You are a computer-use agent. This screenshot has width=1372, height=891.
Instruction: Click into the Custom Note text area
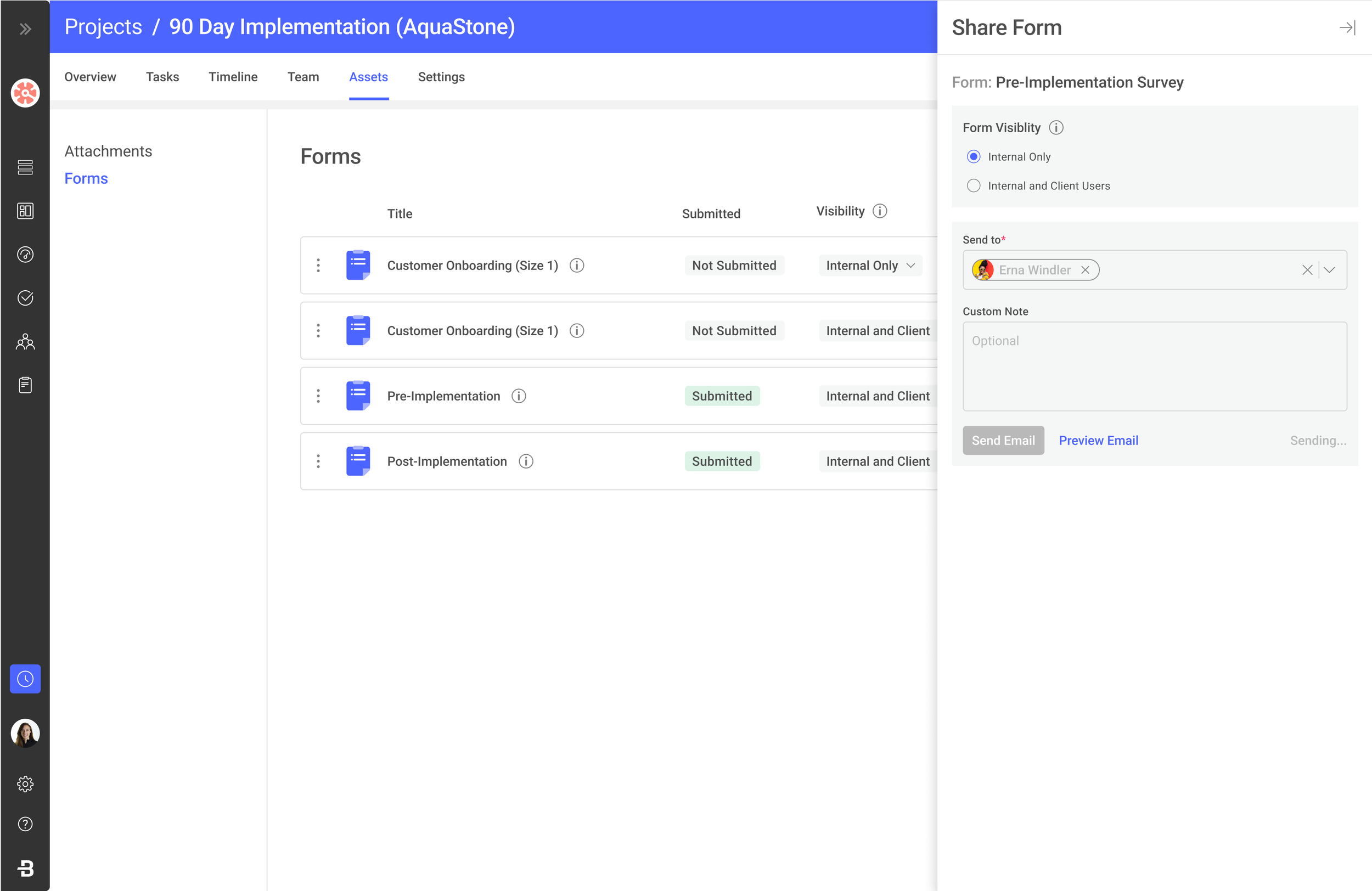click(1155, 366)
